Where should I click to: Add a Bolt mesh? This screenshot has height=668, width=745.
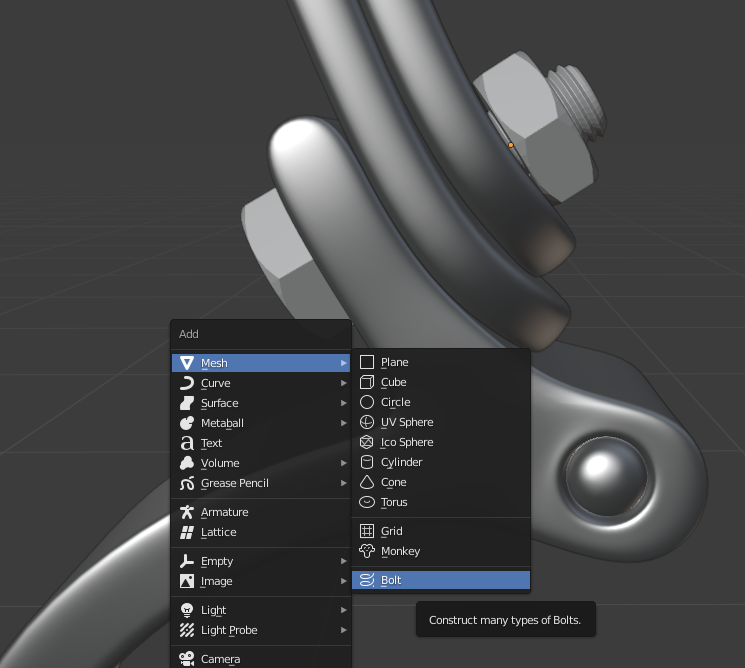tap(441, 580)
